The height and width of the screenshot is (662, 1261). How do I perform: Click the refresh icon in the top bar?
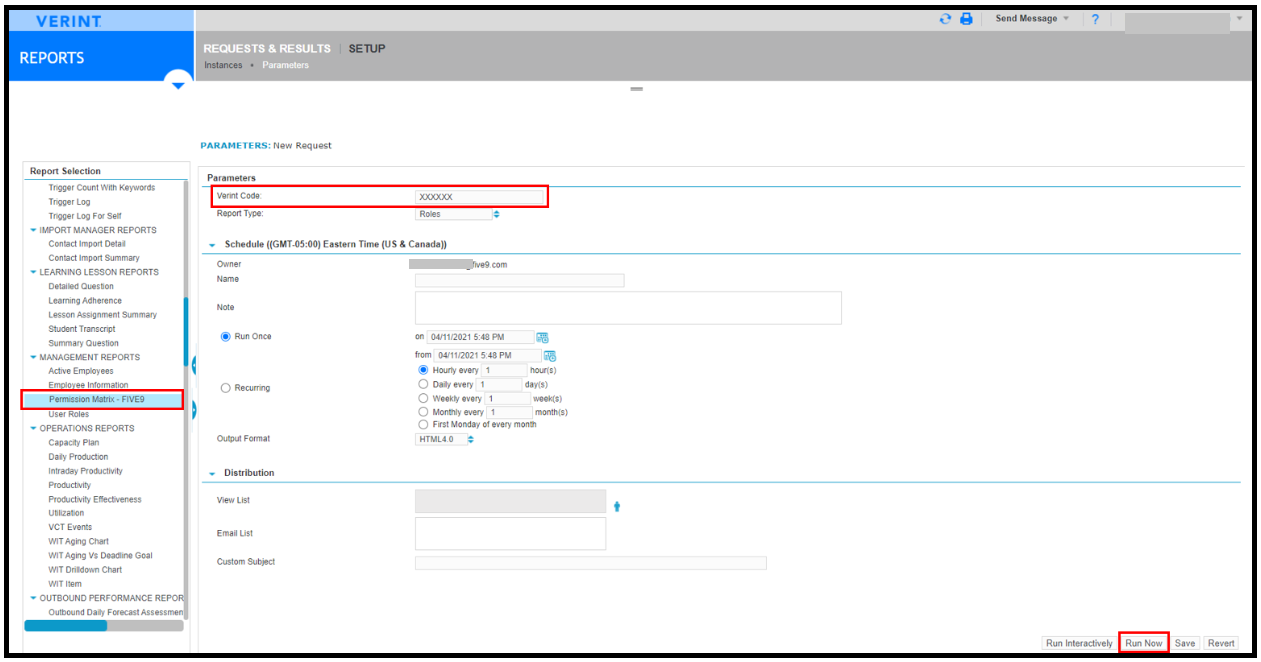pyautogui.click(x=946, y=19)
